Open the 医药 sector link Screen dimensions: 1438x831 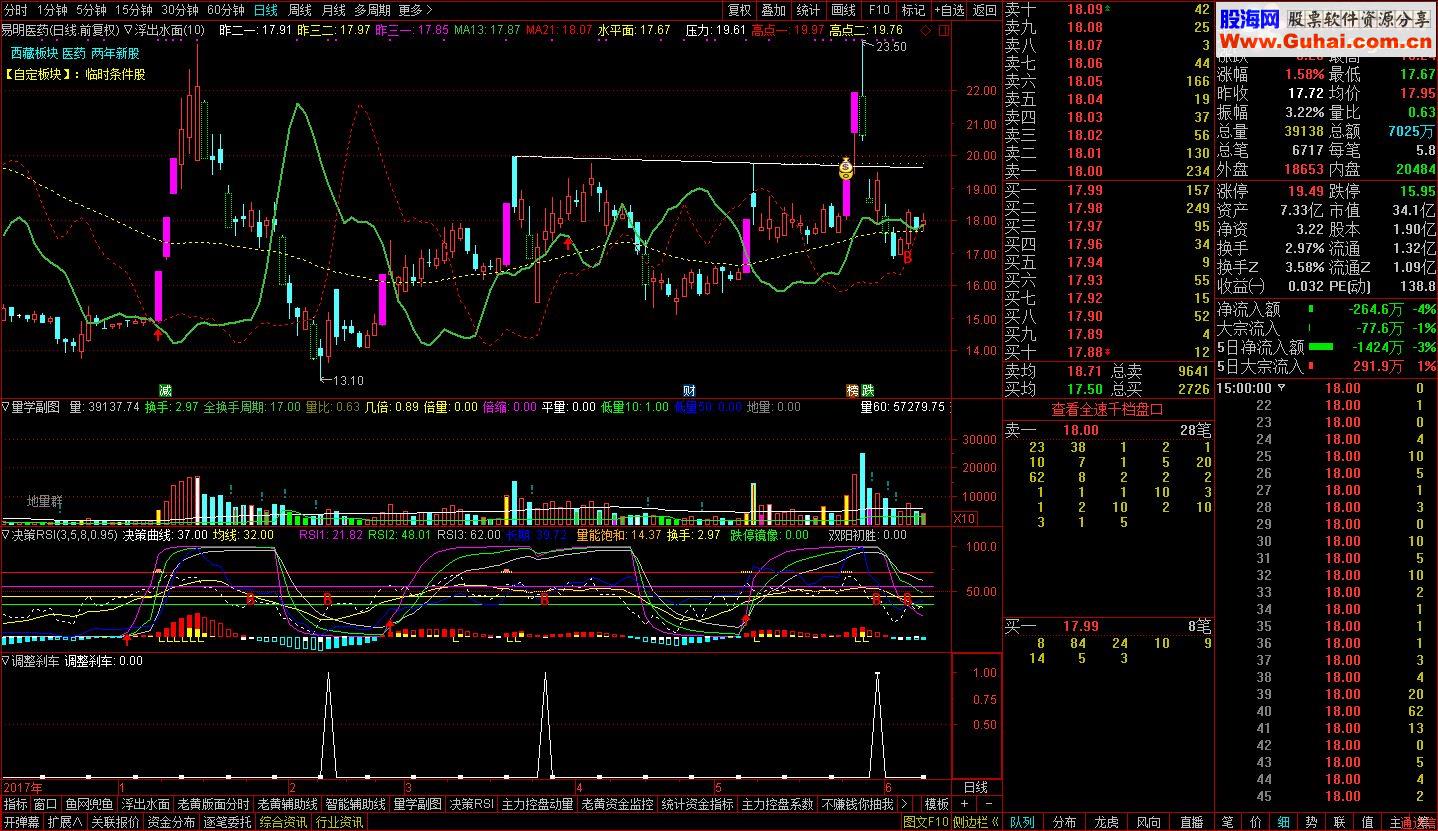(x=74, y=53)
